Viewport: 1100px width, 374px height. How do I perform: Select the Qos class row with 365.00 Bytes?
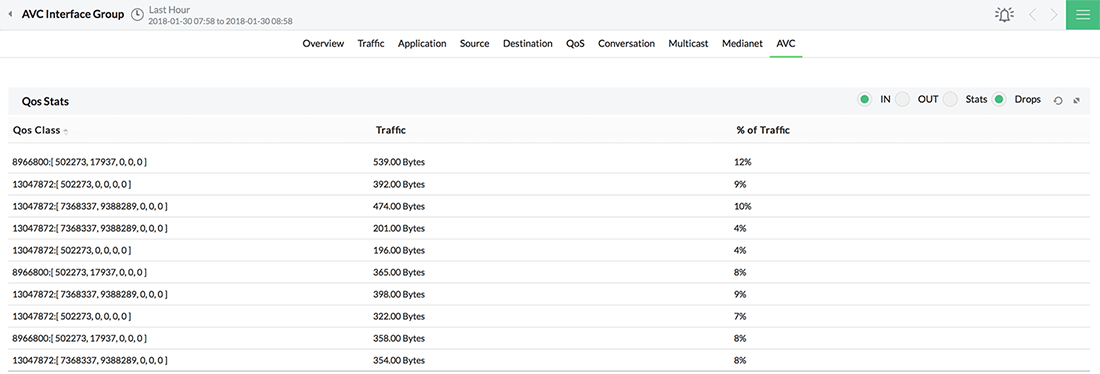pos(550,272)
